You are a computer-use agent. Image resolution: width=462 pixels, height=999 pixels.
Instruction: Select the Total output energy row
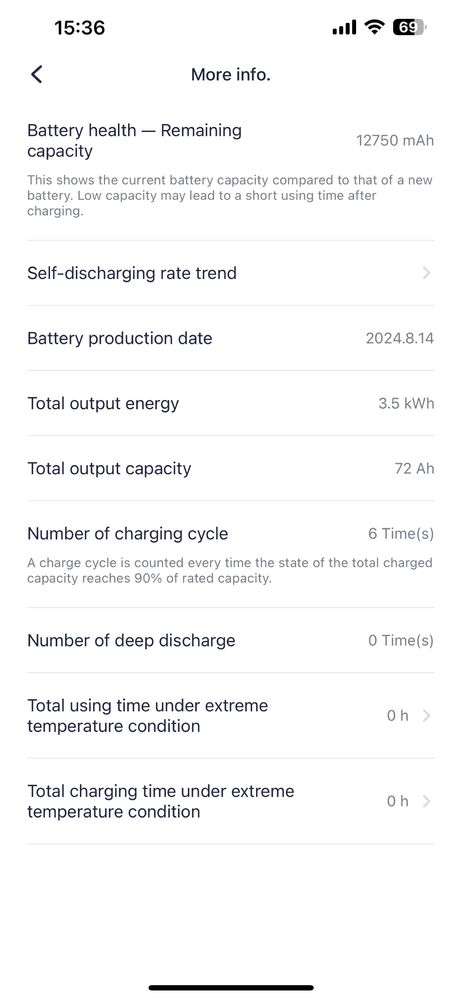(x=231, y=403)
